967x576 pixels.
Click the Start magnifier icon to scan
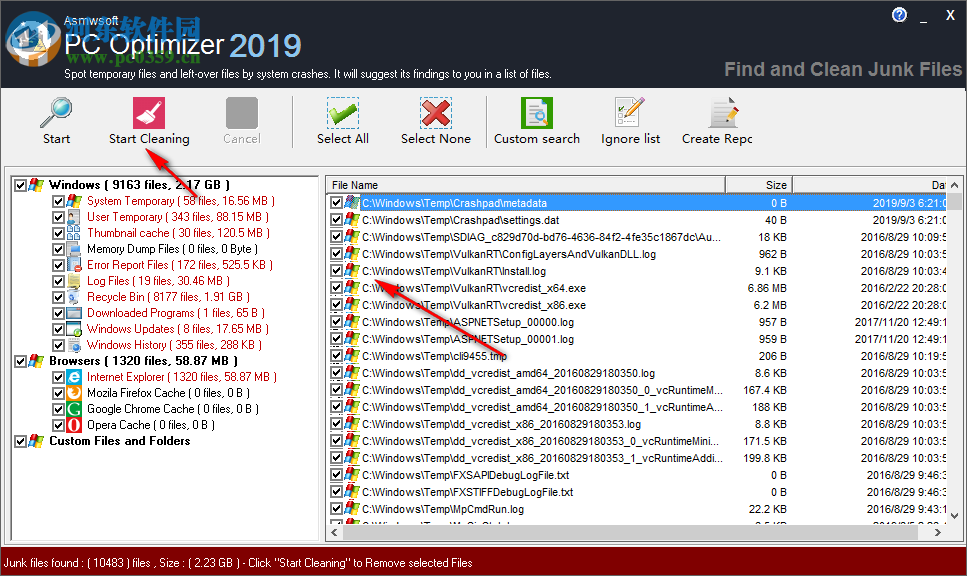point(55,113)
